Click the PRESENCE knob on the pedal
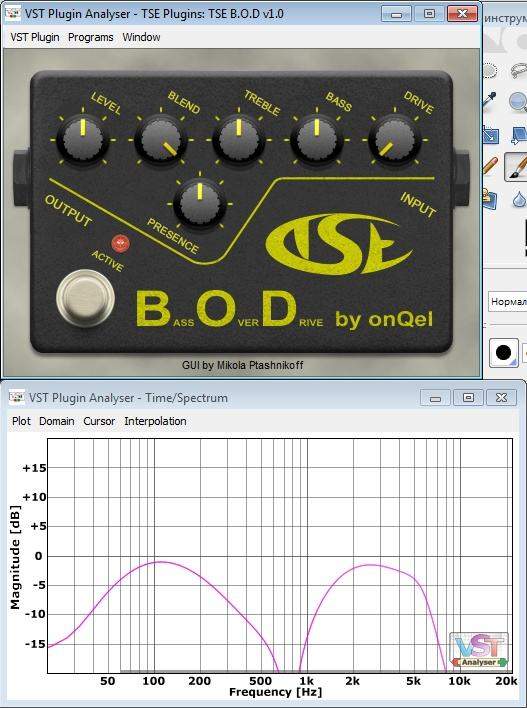527x708 pixels. (x=200, y=204)
